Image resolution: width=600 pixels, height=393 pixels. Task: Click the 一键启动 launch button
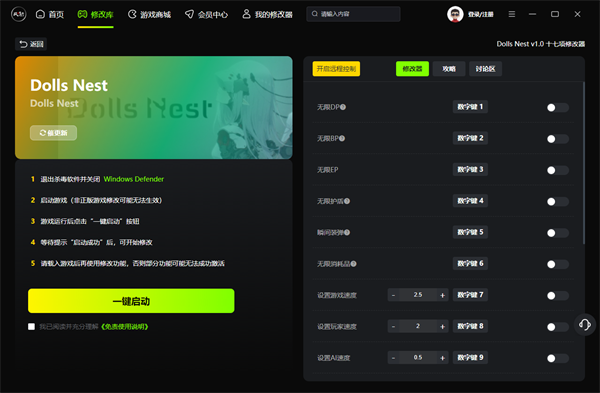(131, 301)
